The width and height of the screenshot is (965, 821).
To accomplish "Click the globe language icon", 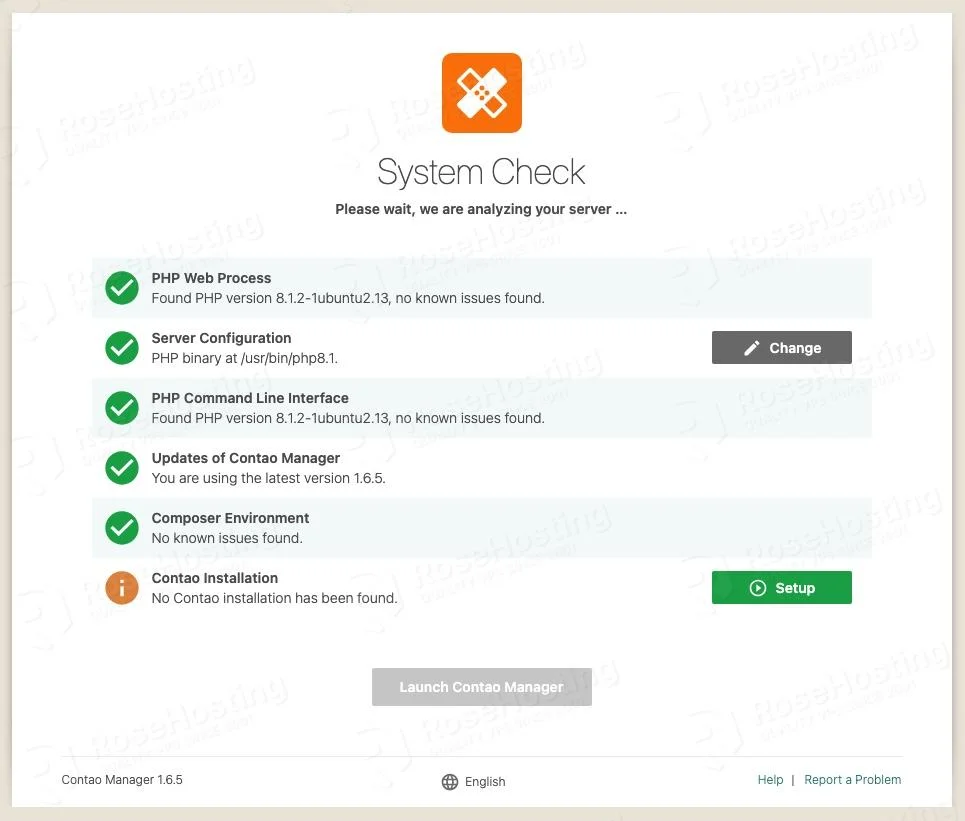I will [450, 782].
